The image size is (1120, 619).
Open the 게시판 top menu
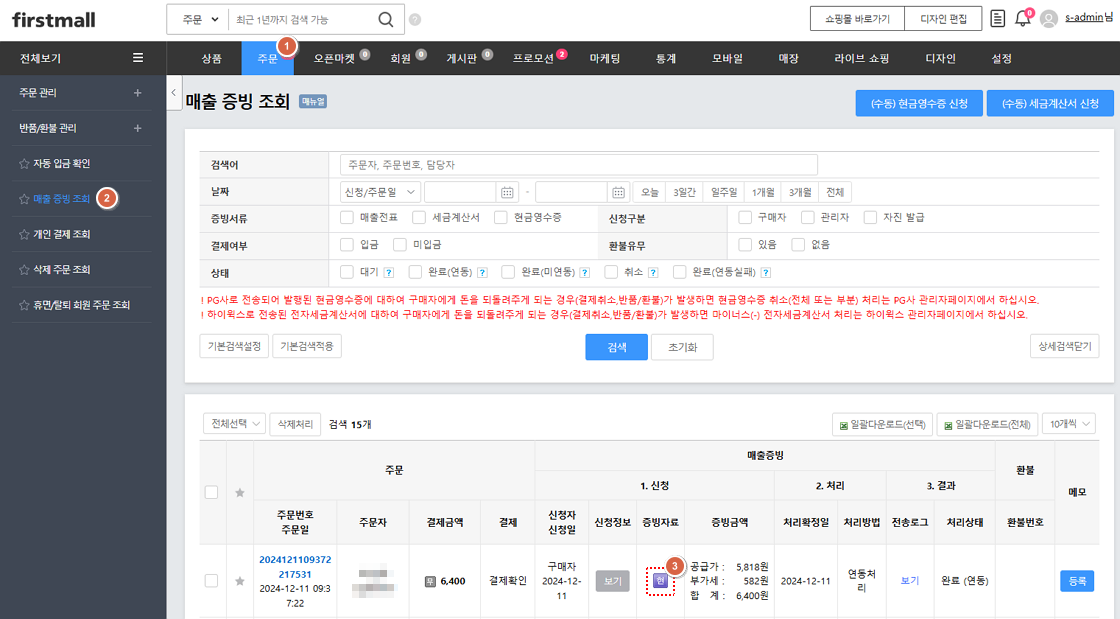[461, 59]
